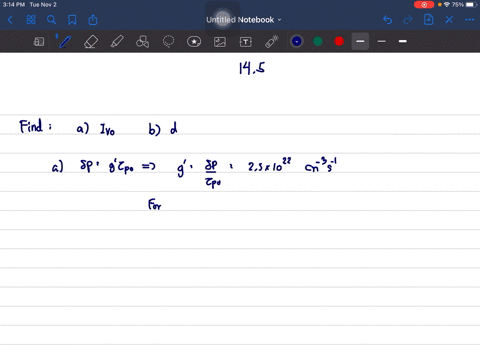The image size is (480, 360).
Task: Redo the last undone action
Action: click(x=408, y=20)
